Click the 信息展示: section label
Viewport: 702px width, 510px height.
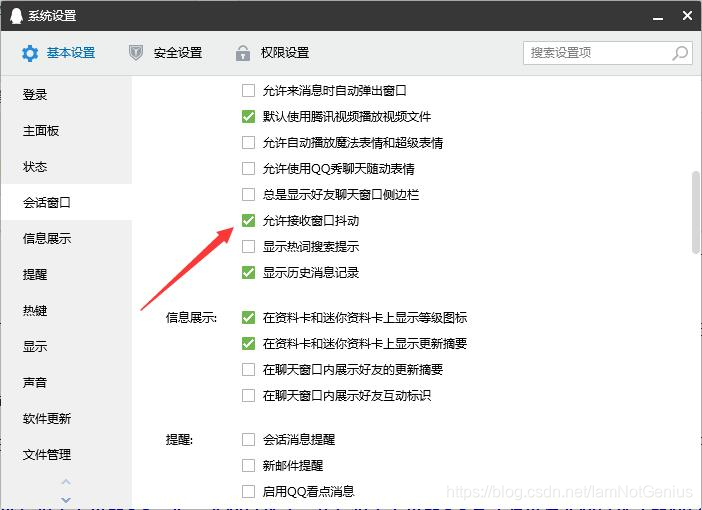tap(191, 318)
